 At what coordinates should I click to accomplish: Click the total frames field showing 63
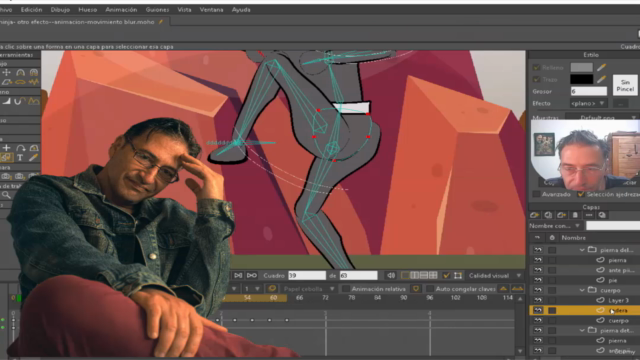coord(358,276)
